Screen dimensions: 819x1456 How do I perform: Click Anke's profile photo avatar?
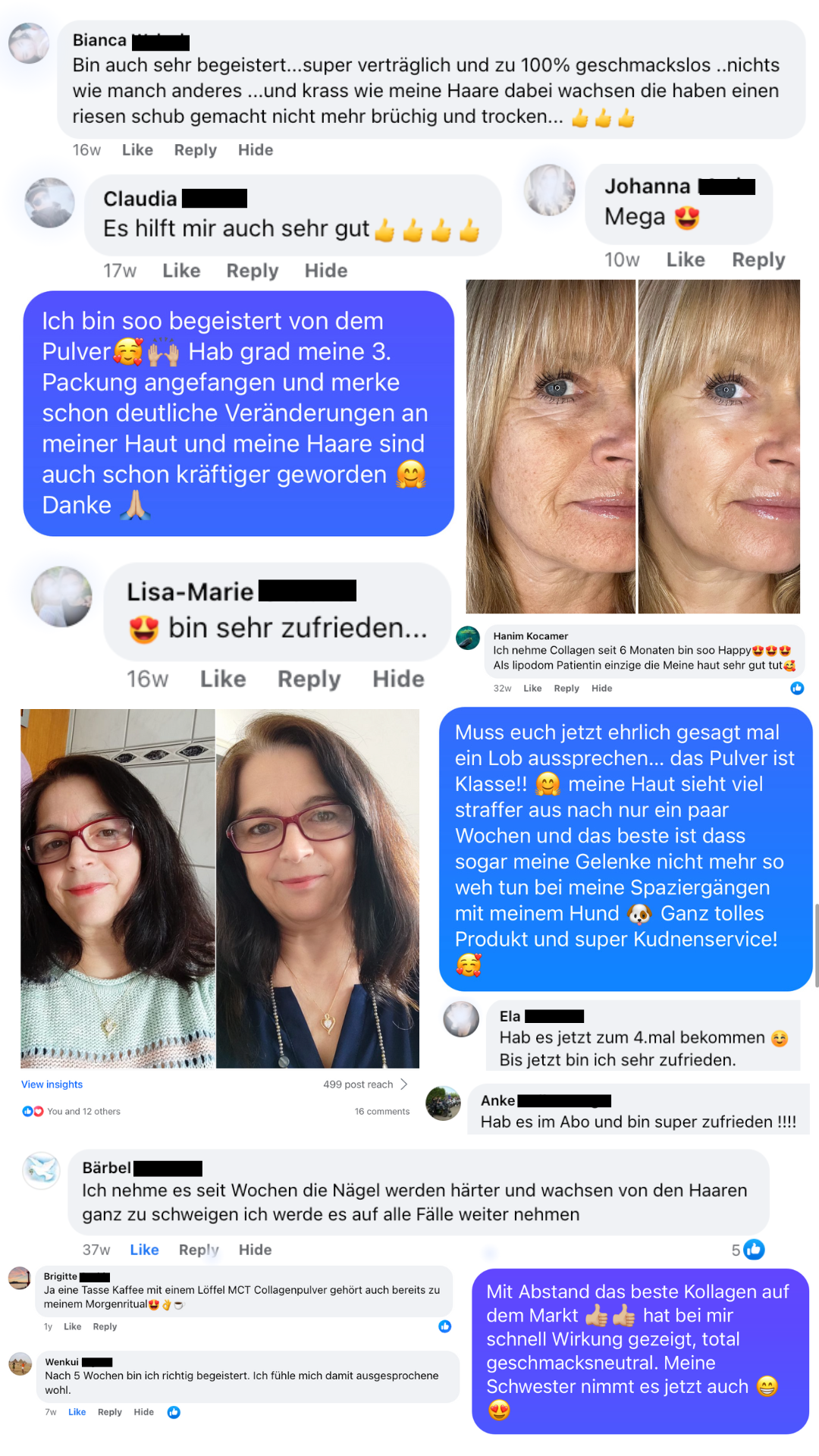tap(444, 1103)
